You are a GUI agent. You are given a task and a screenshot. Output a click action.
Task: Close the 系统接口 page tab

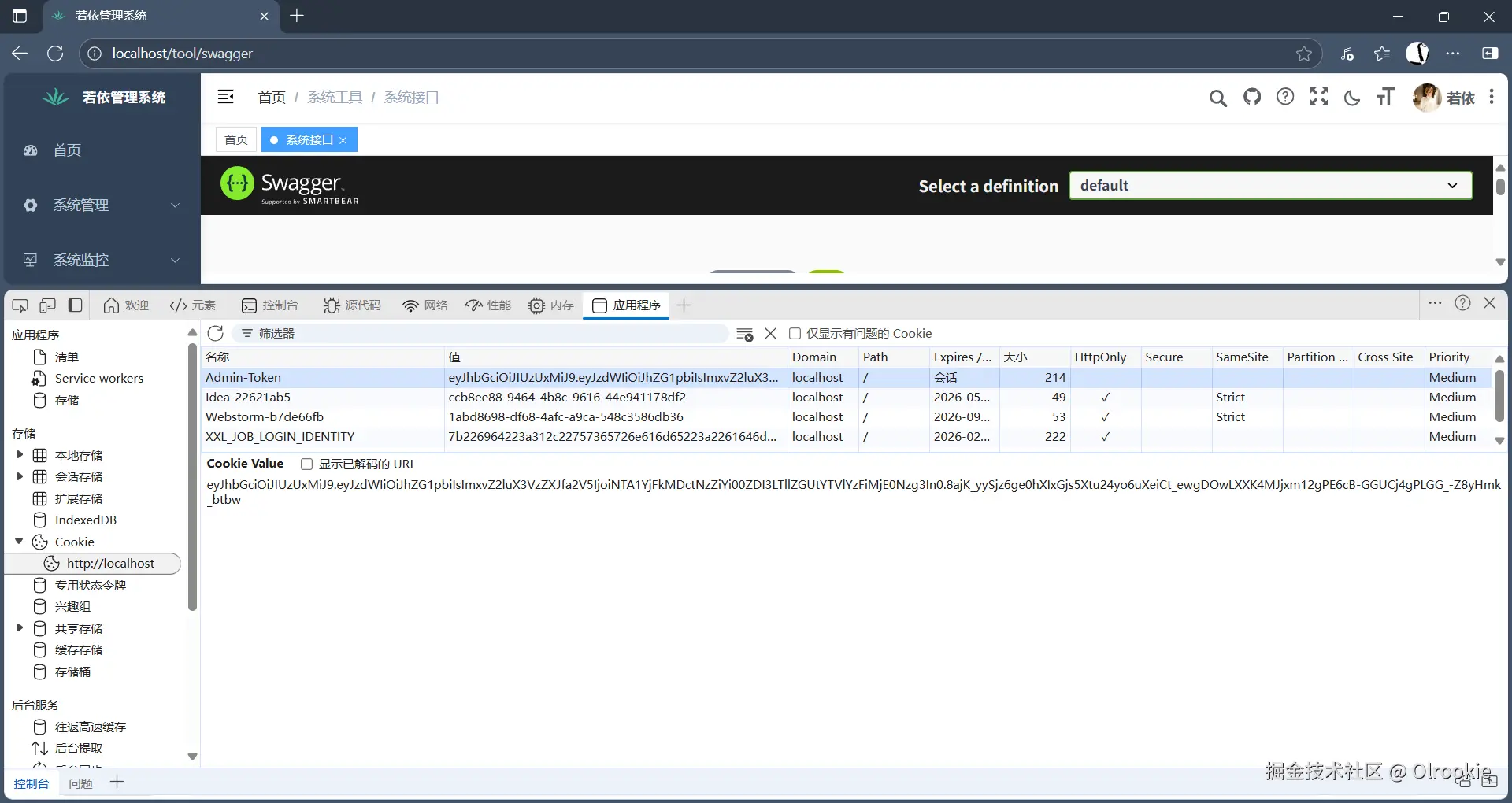point(343,140)
